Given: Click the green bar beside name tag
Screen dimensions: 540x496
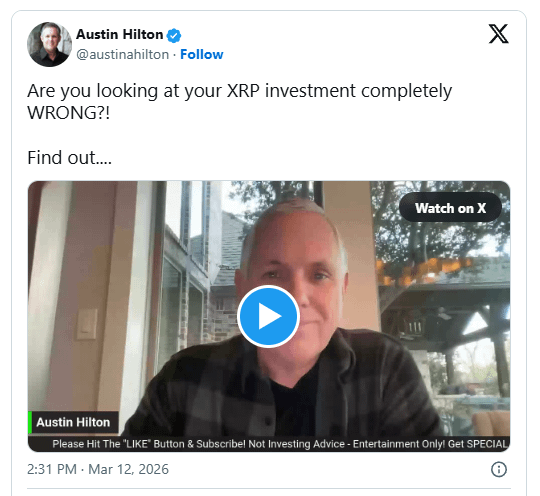Looking at the screenshot, I should [x=30, y=422].
